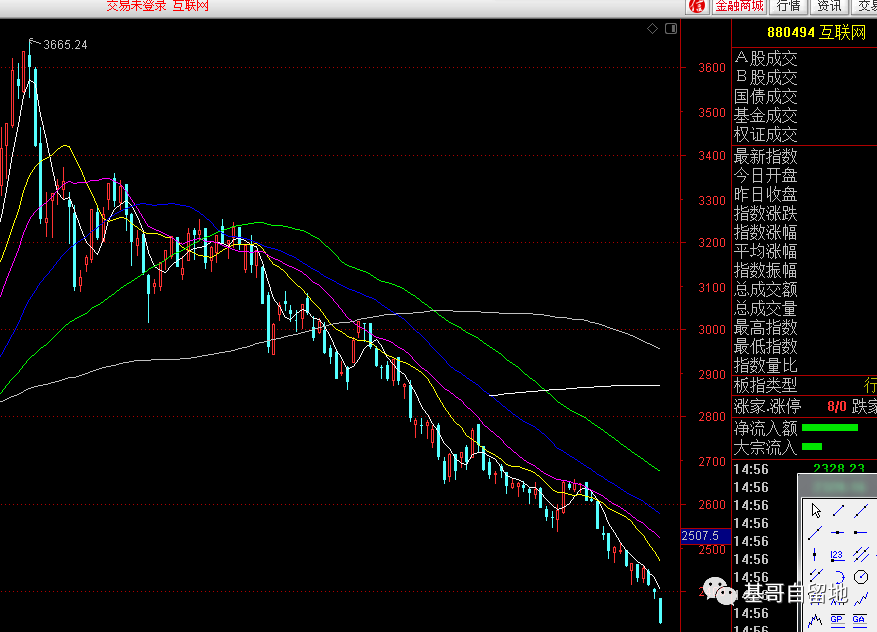This screenshot has width=877, height=632.
Task: Click the 最低指数 label
Action: 766,346
